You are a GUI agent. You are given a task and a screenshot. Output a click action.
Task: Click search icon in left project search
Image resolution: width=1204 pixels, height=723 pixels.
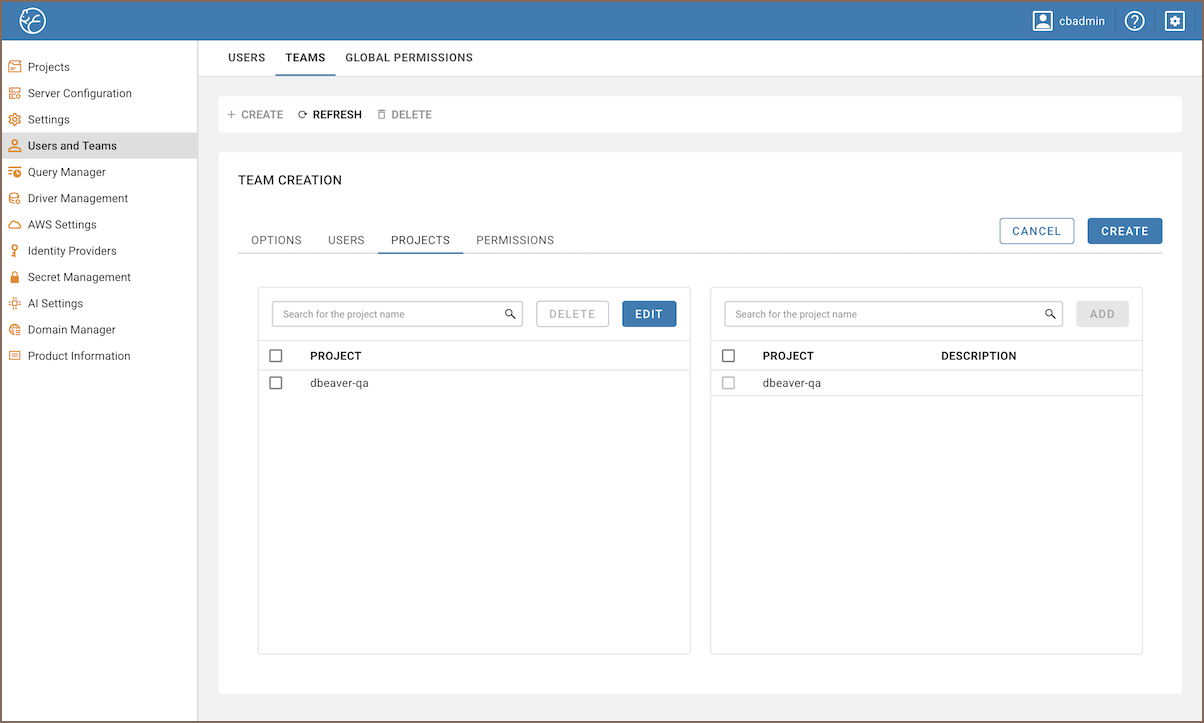510,314
